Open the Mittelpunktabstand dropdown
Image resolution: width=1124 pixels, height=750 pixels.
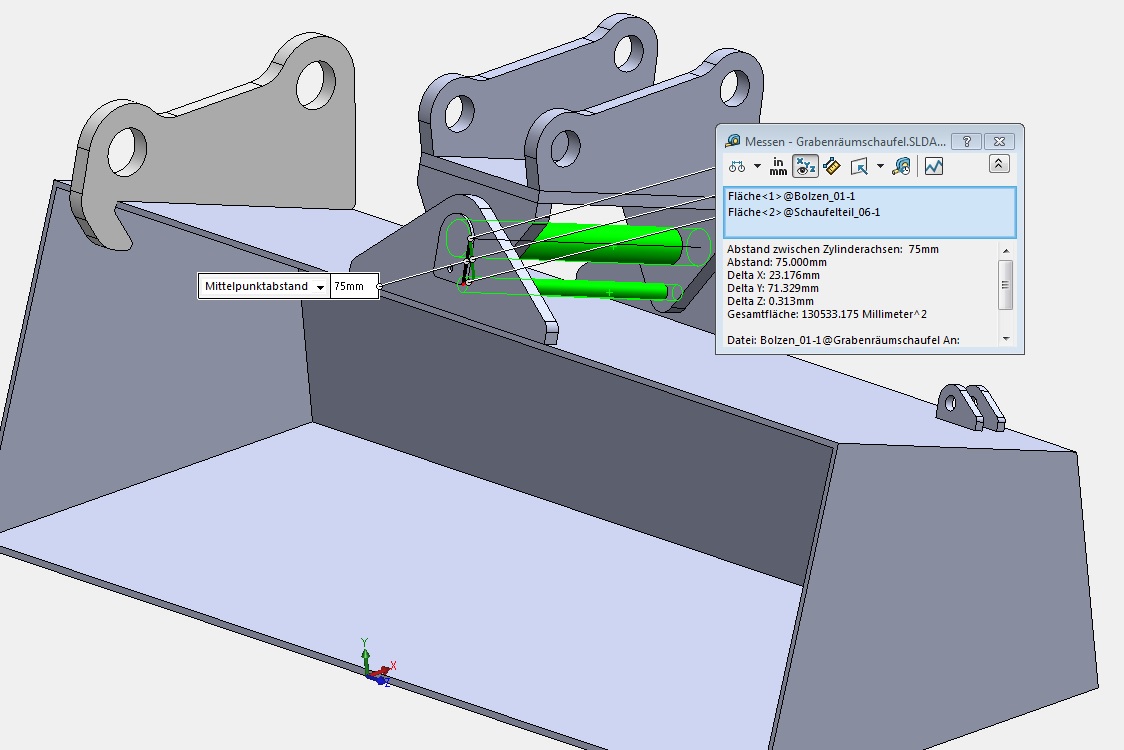[320, 287]
